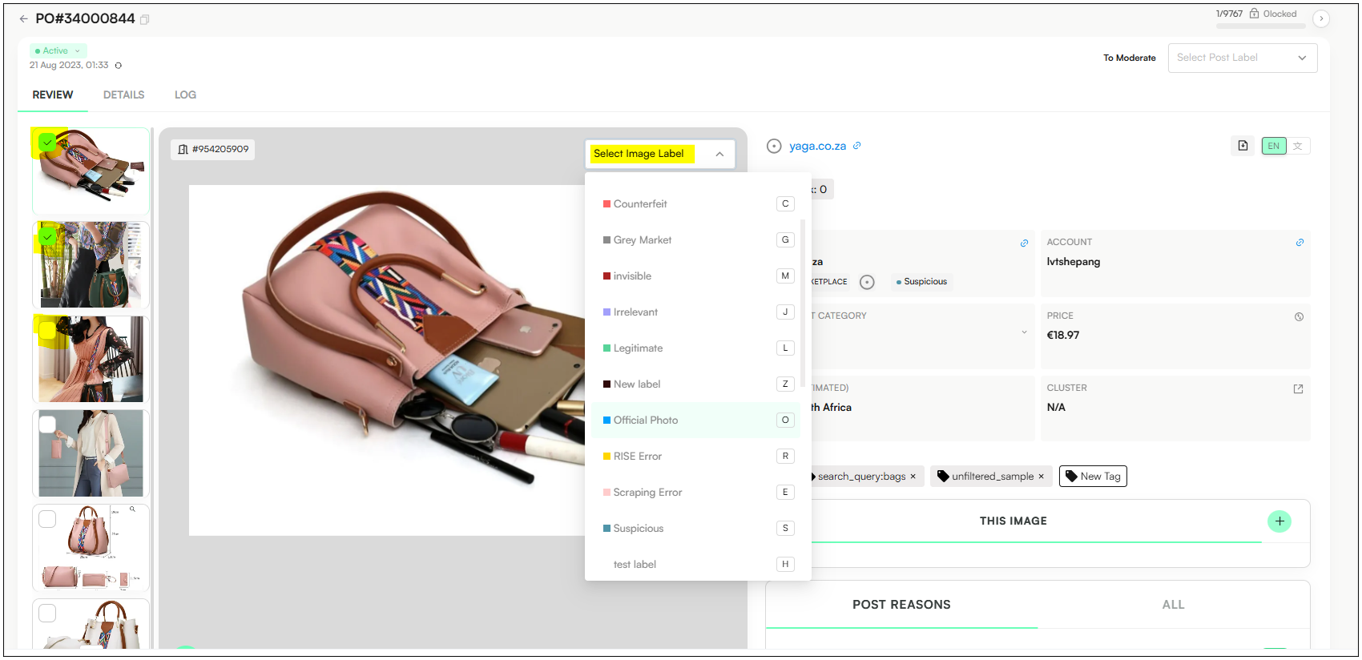Viewport: 1362px width, 660px height.
Task: Click the external link icon beside yaga.co.za
Action: coord(857,146)
